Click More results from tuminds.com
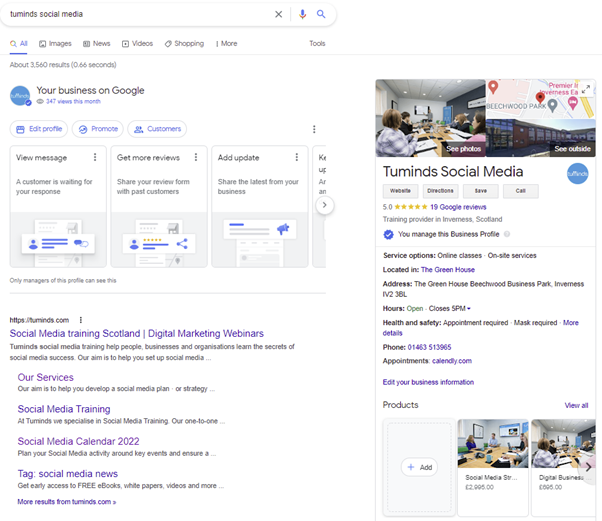Screen dimensions: 602x521 point(66,502)
